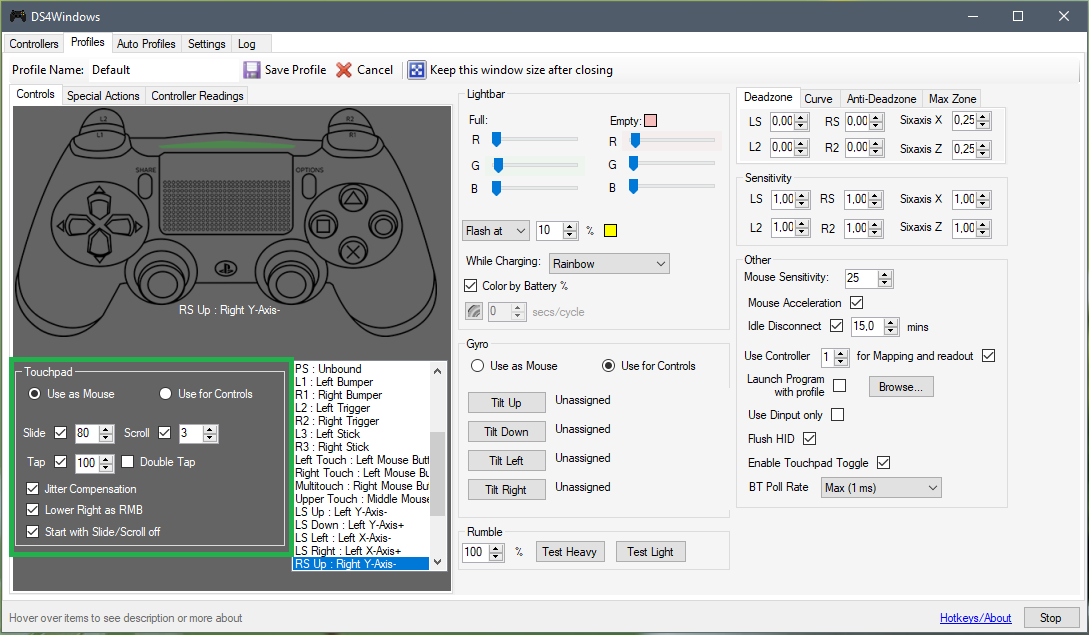Open the While Charging Rainbow dropdown

609,264
